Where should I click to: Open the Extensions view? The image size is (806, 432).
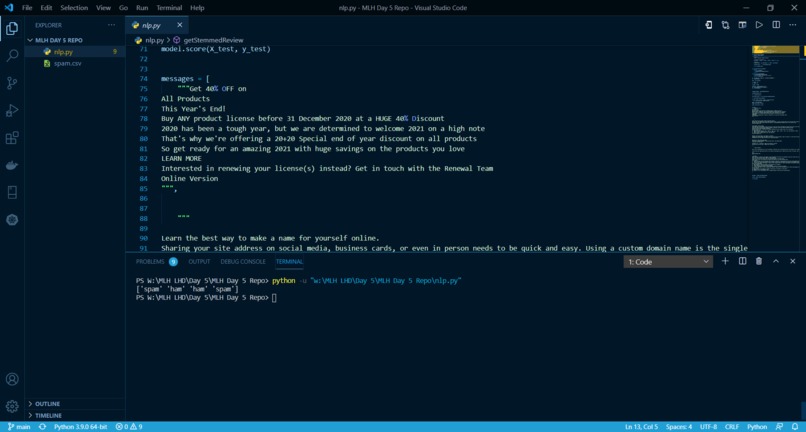(x=12, y=137)
